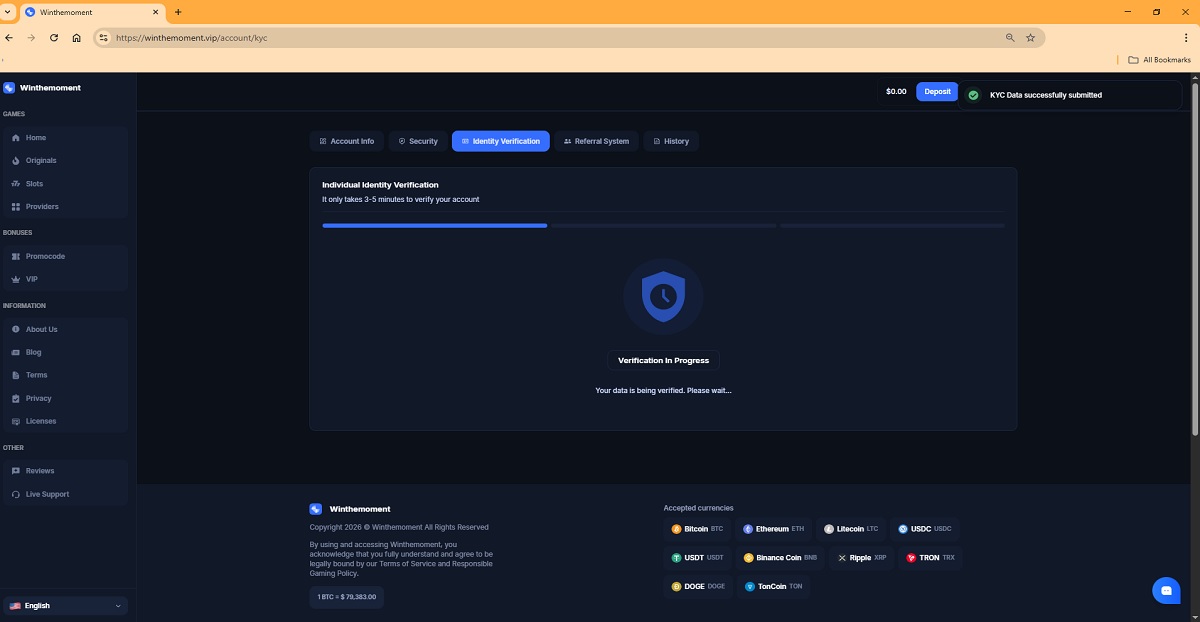The image size is (1200, 622).
Task: Click the Ethereum ETH currency icon
Action: pos(748,529)
